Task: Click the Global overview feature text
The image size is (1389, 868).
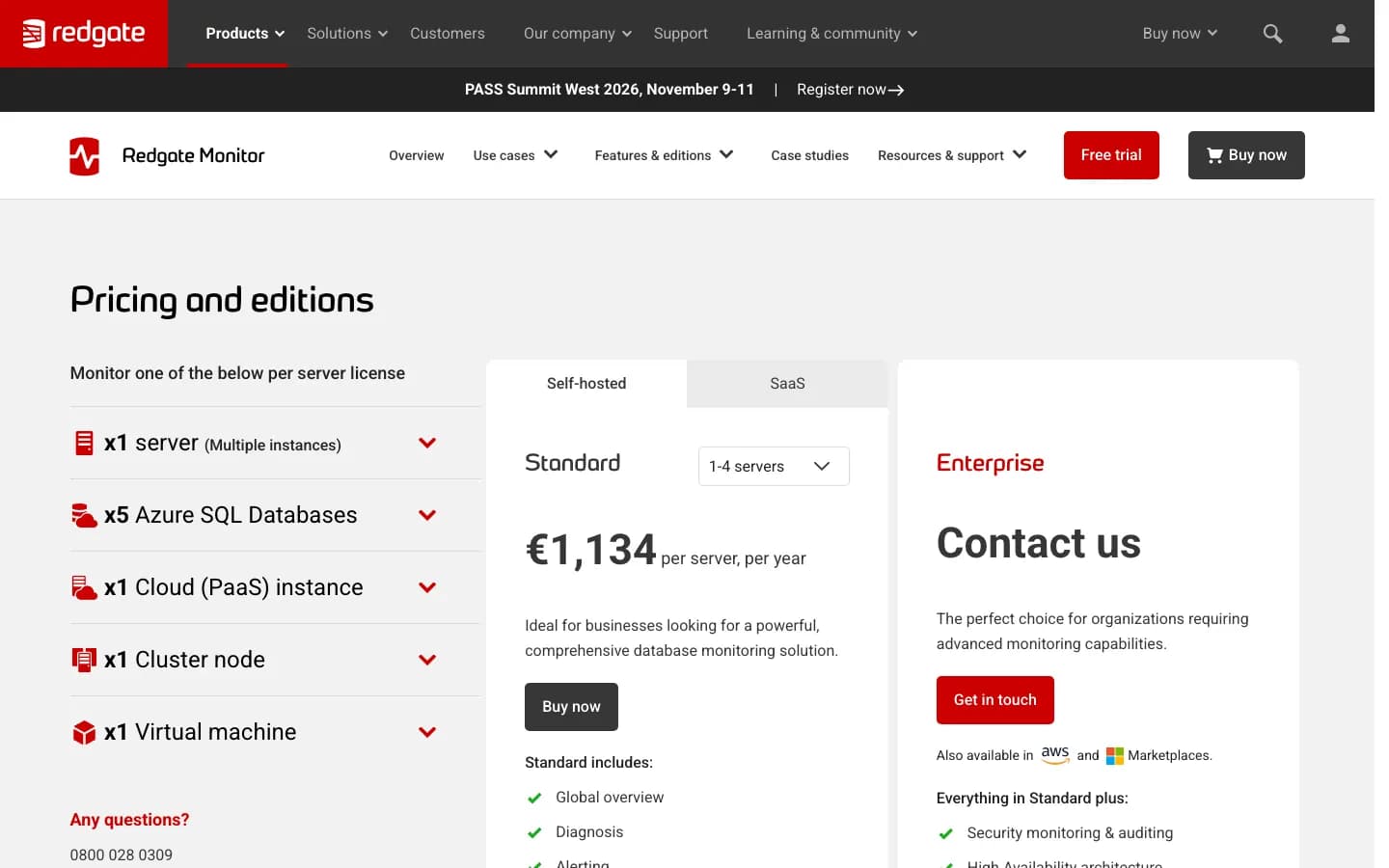Action: (610, 798)
